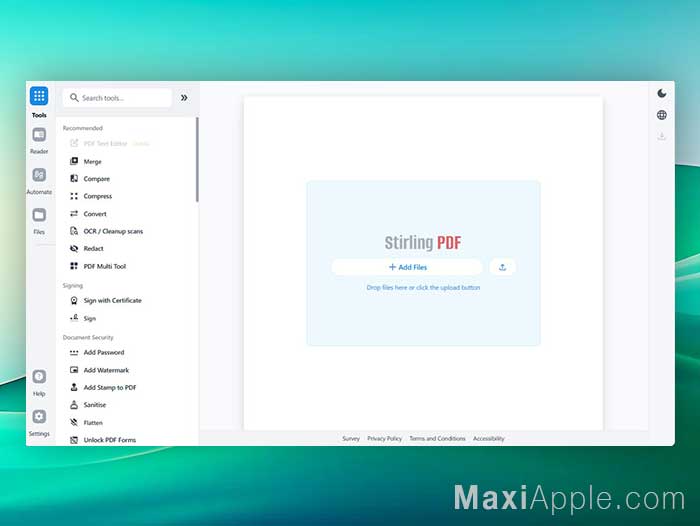Screen dimensions: 700x526
Task: Open the Accessibility footer link
Action: click(x=488, y=438)
